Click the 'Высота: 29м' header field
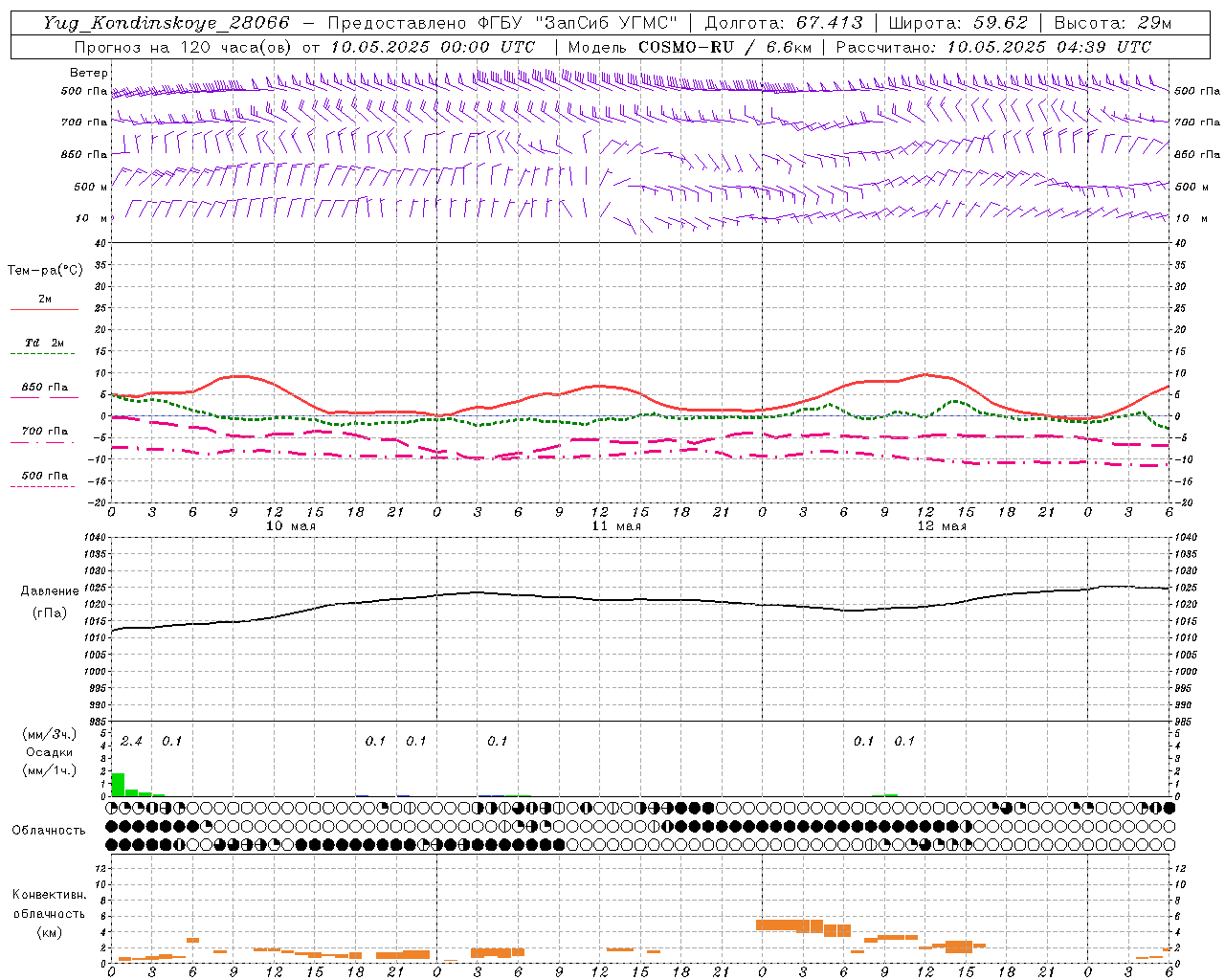The height and width of the screenshot is (980, 1225). pyautogui.click(x=1112, y=23)
